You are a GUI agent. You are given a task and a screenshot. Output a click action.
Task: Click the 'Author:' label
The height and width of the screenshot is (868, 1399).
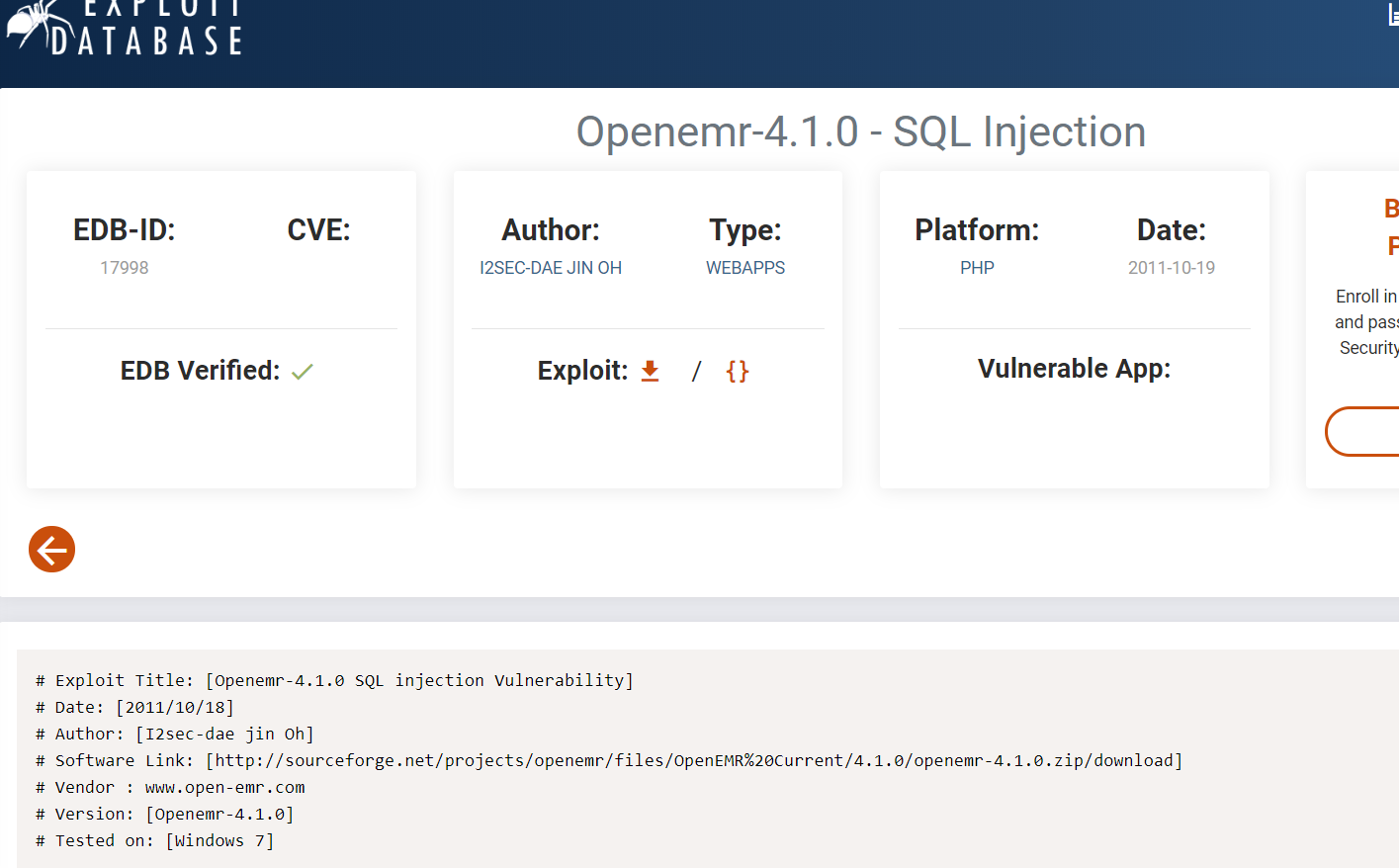tap(551, 230)
